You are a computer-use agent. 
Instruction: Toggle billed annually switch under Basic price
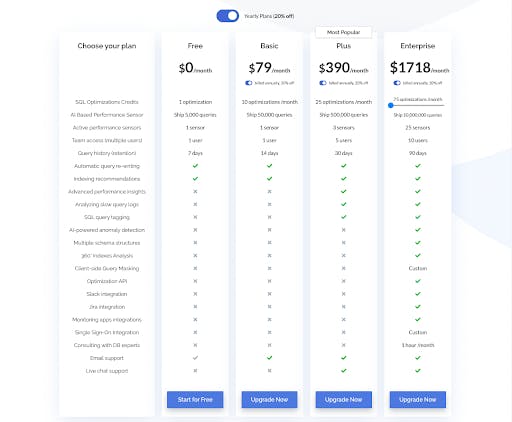(x=249, y=83)
